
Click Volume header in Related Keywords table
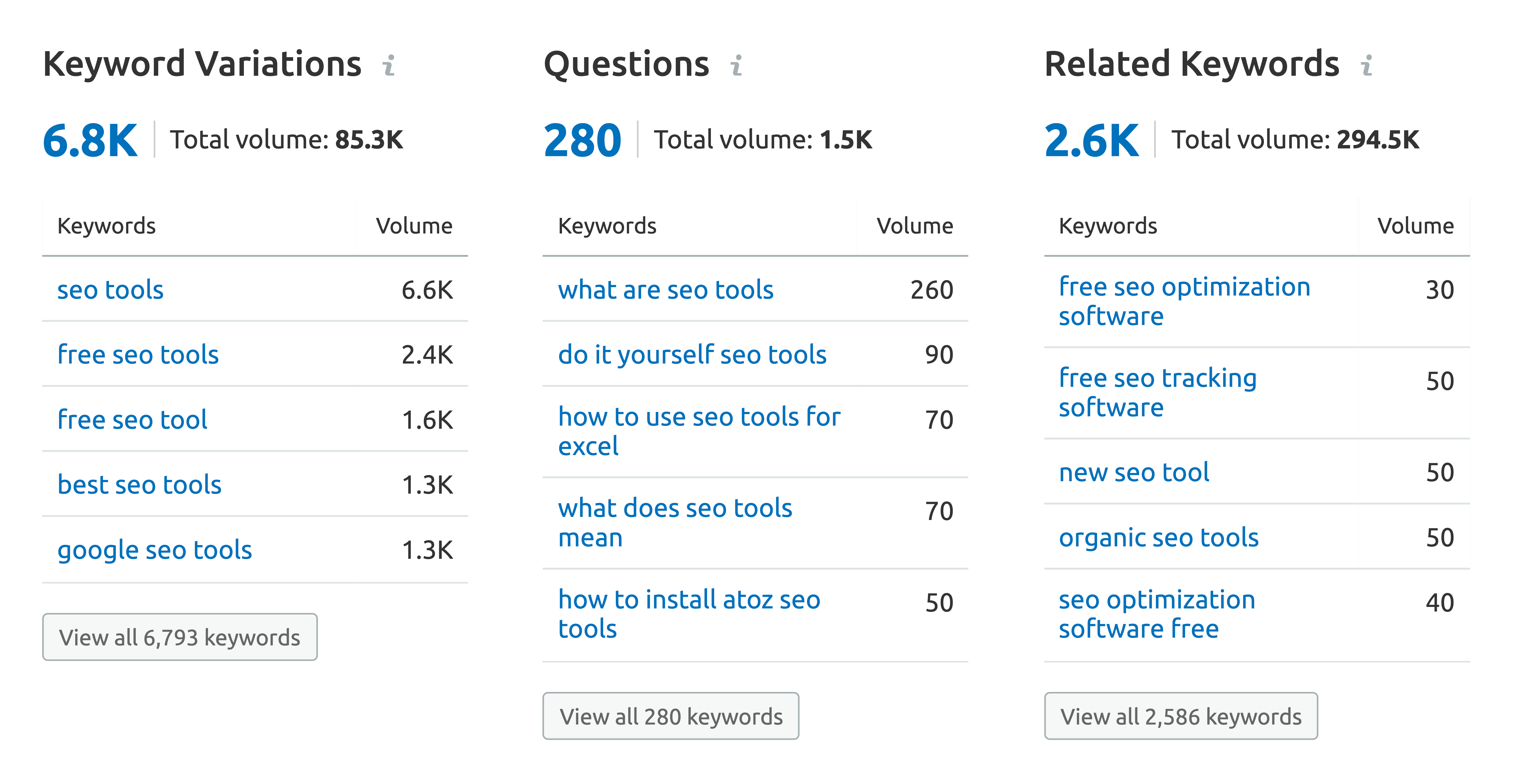[1416, 226]
